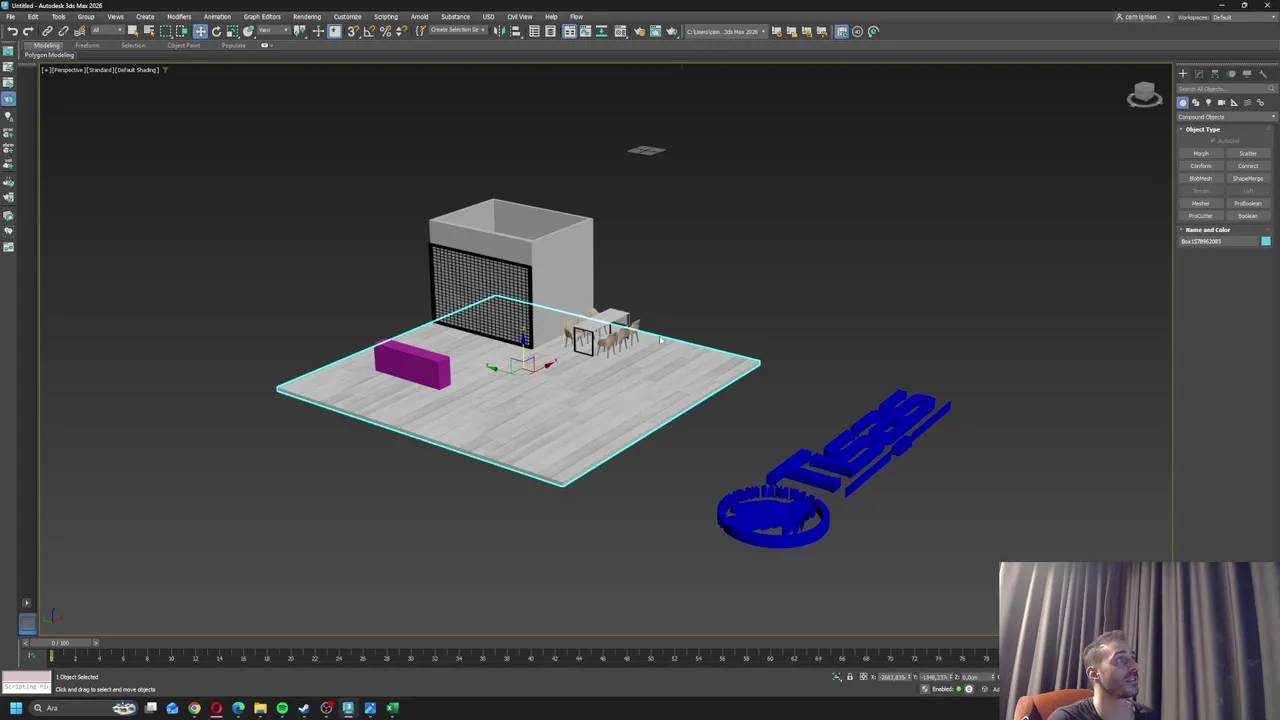Click the Redo arrow icon
This screenshot has height=720, width=1280.
pos(28,31)
